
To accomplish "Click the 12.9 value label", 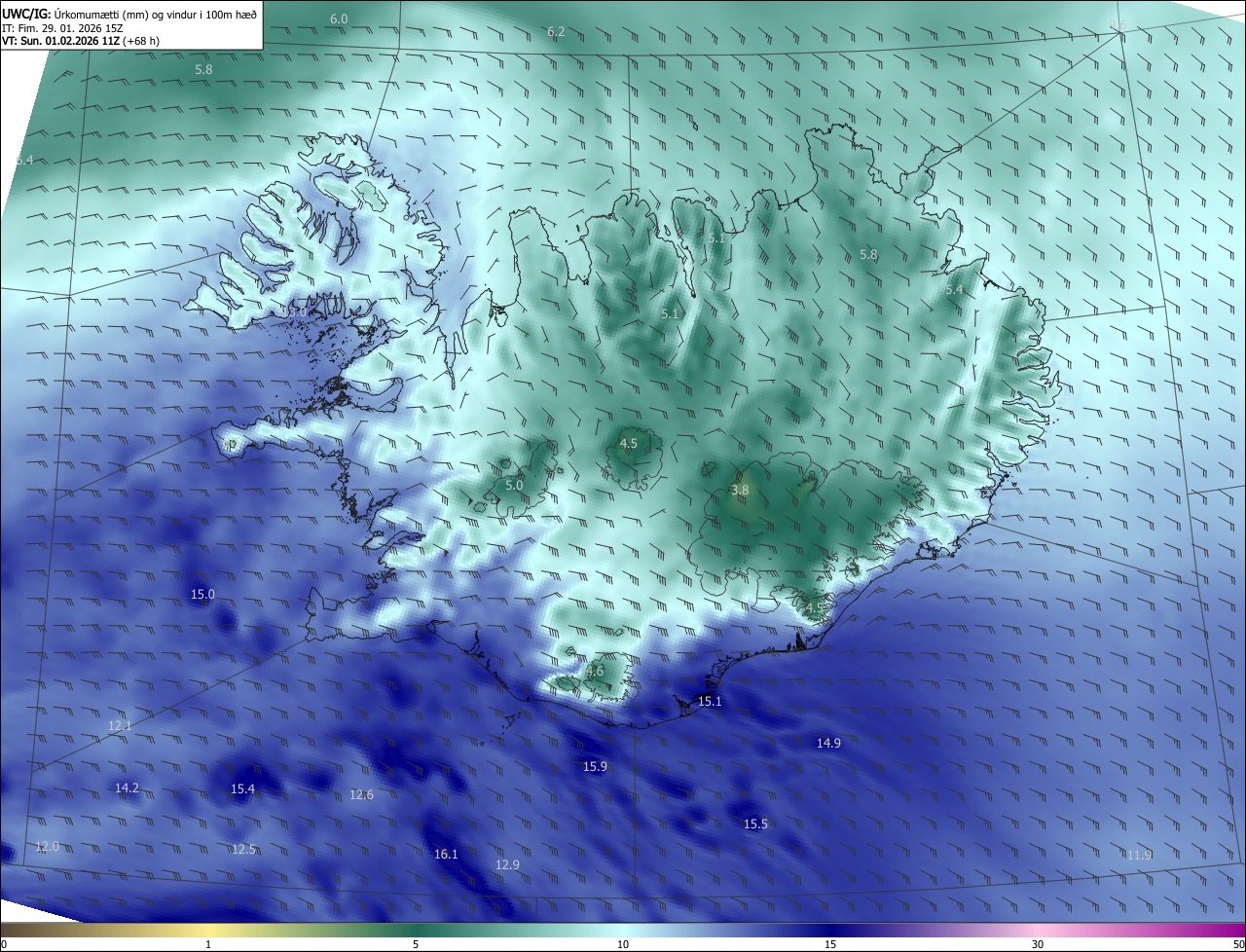I will tap(507, 865).
